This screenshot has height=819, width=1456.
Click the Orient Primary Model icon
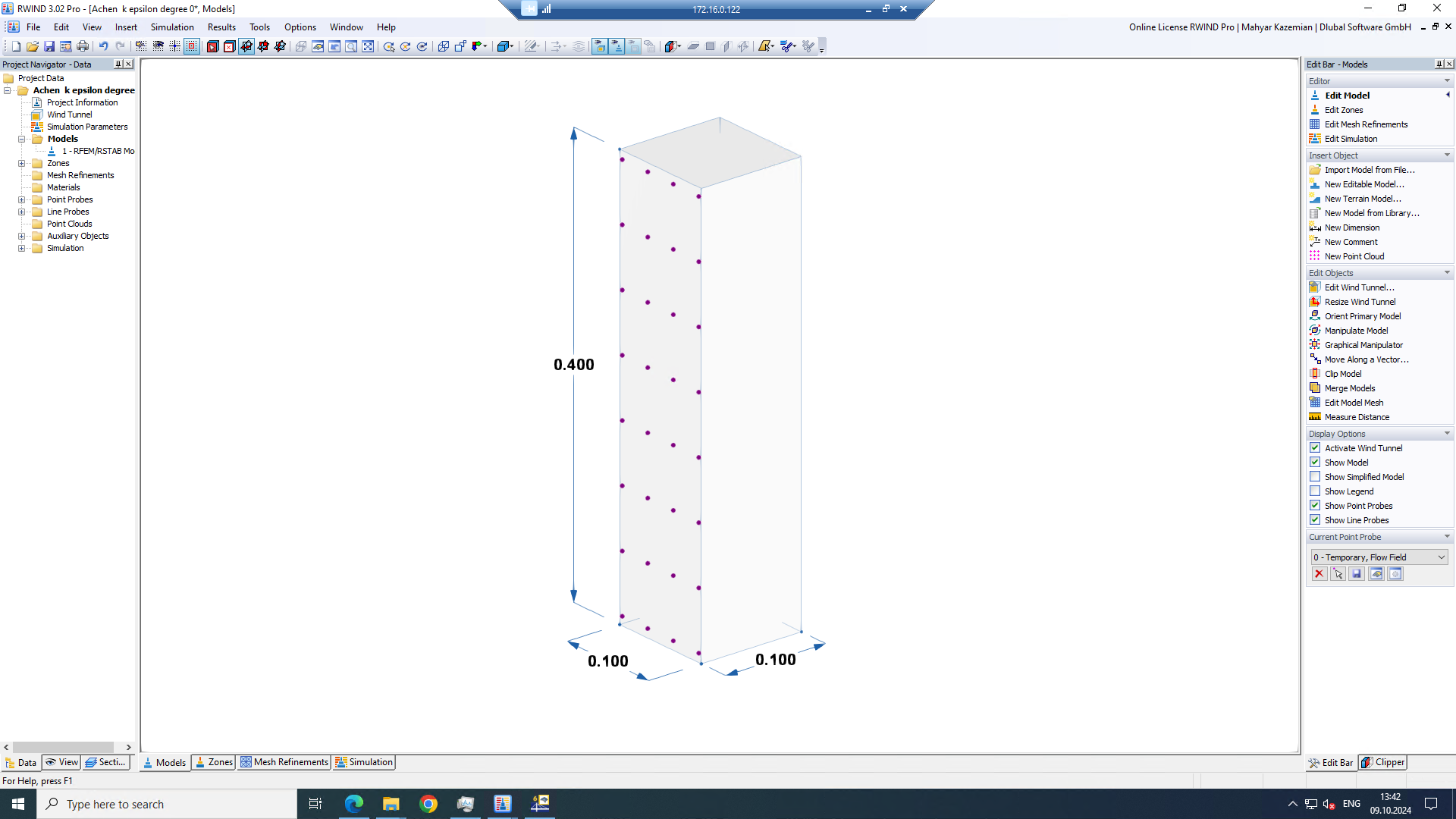click(x=1315, y=316)
